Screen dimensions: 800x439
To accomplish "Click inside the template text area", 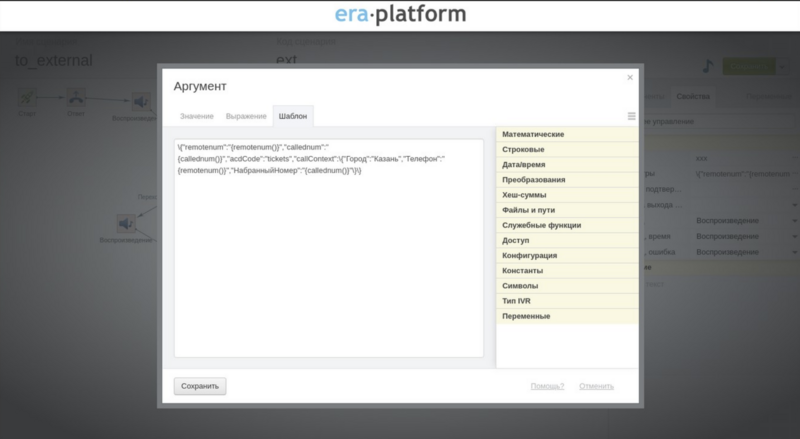I will pos(329,248).
